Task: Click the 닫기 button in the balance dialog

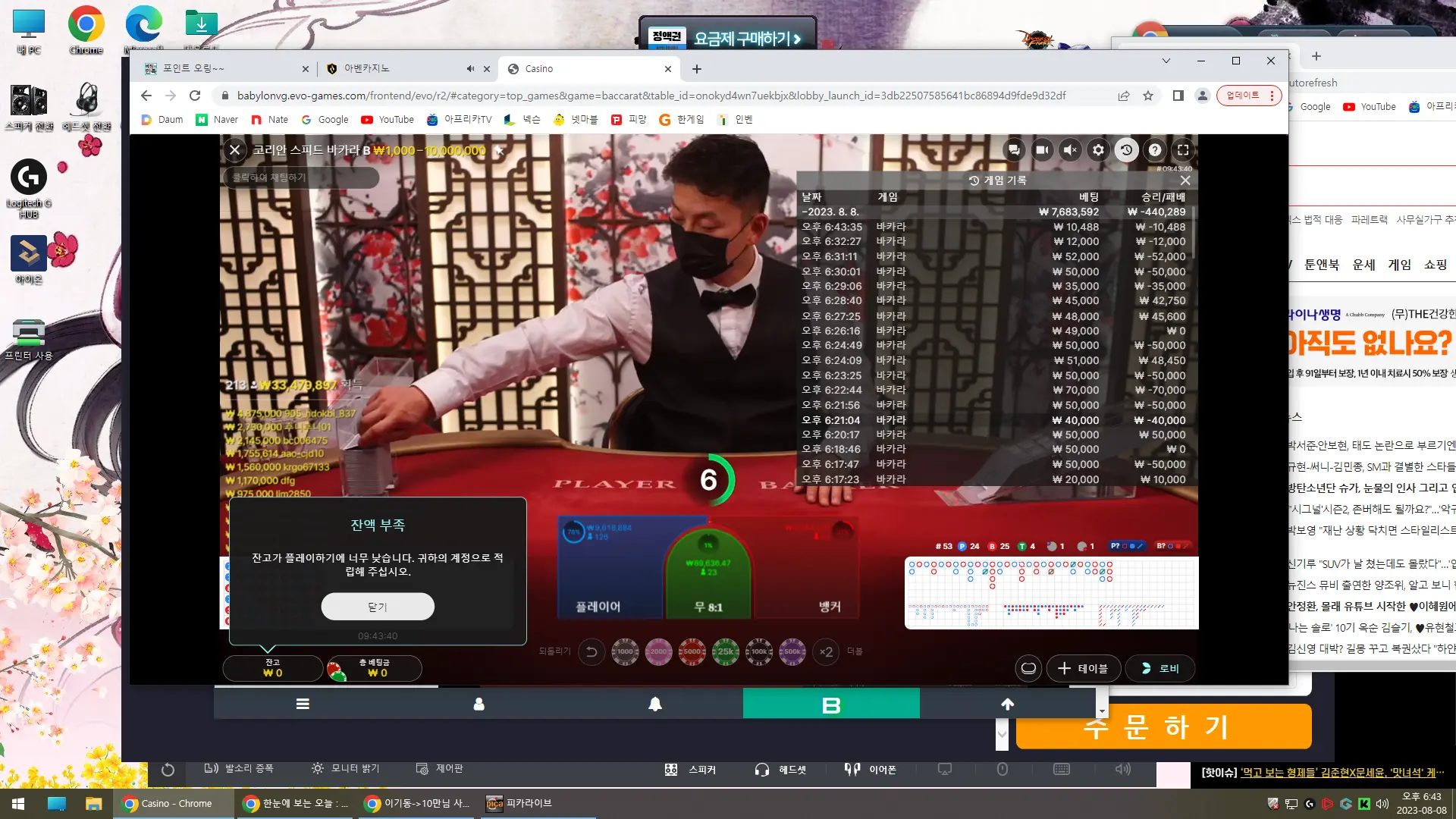Action: (378, 607)
